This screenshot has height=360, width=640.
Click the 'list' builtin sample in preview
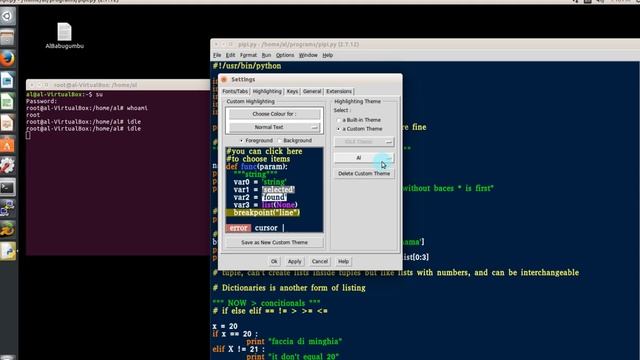[268, 205]
